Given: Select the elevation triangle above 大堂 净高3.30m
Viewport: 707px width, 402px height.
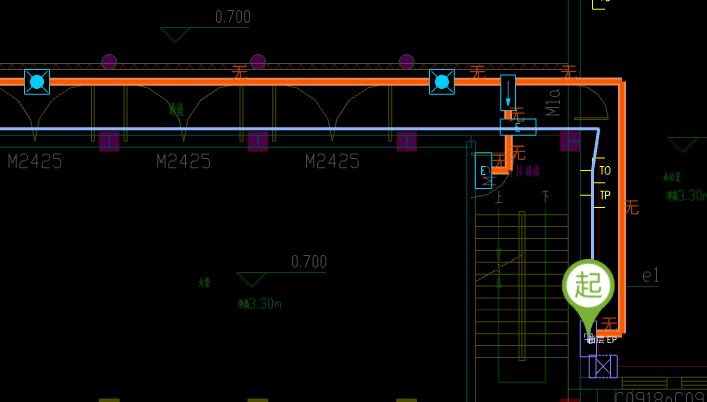Looking at the screenshot, I should click(251, 279).
